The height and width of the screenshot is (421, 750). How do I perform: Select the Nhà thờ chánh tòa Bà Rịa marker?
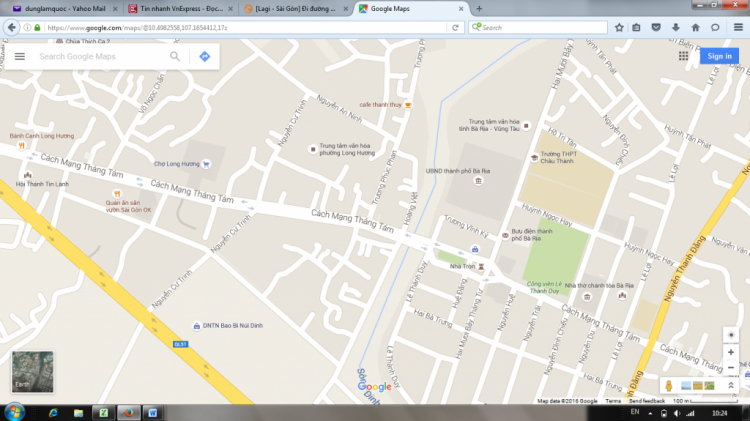tap(622, 295)
